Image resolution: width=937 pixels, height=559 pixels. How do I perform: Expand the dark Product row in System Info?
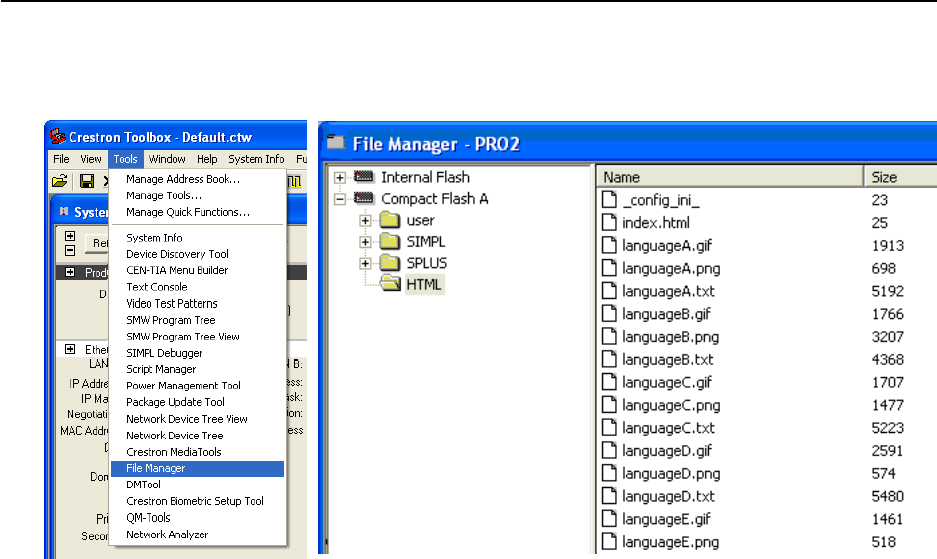70,272
